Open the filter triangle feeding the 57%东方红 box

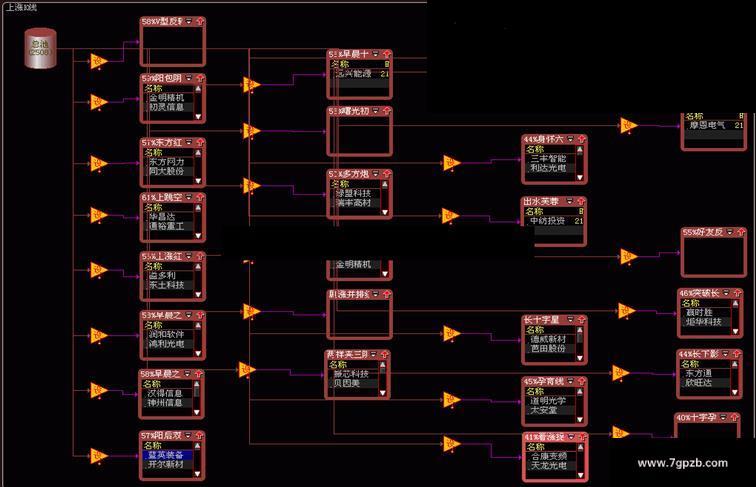[99, 163]
